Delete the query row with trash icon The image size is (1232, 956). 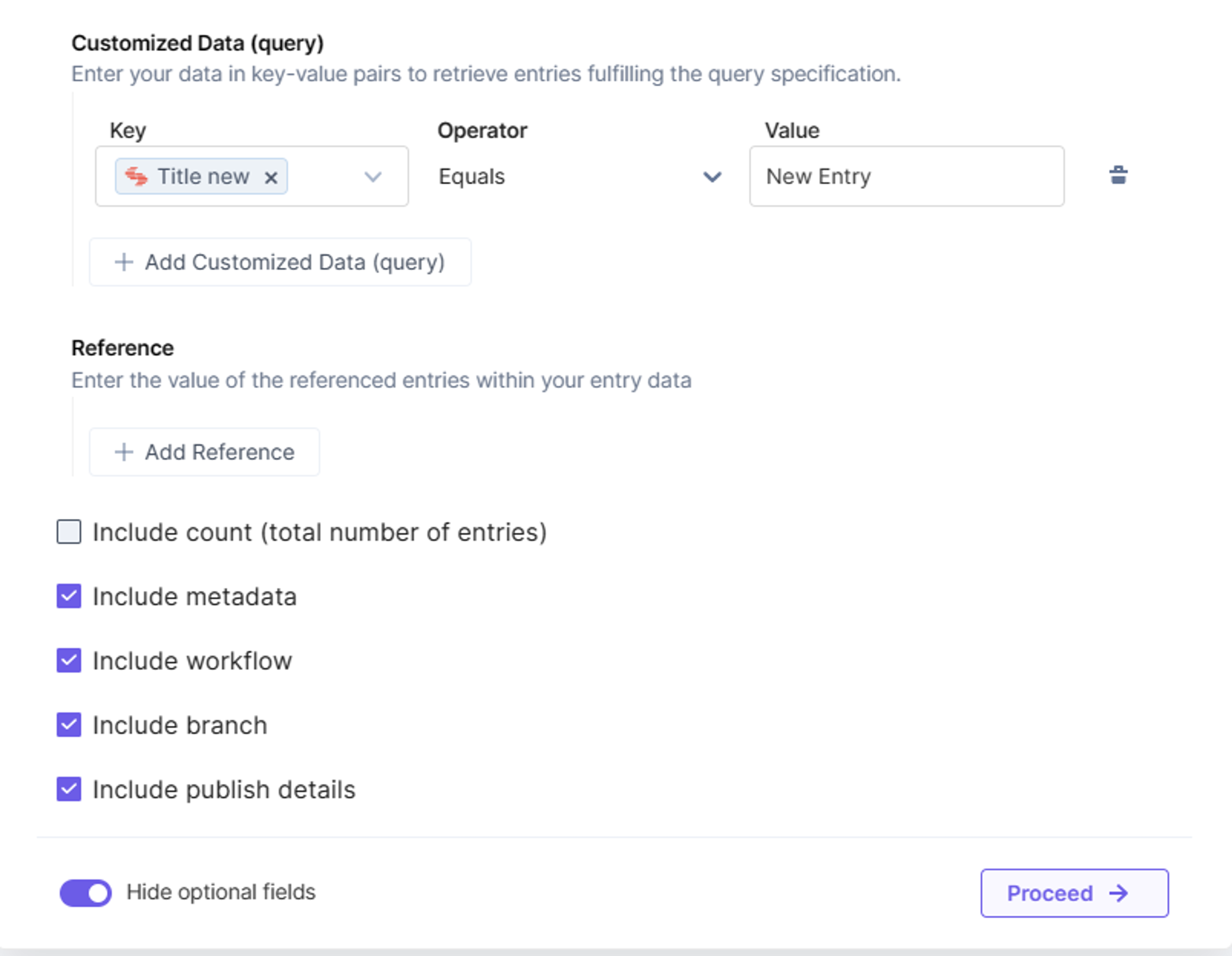pos(1118,175)
